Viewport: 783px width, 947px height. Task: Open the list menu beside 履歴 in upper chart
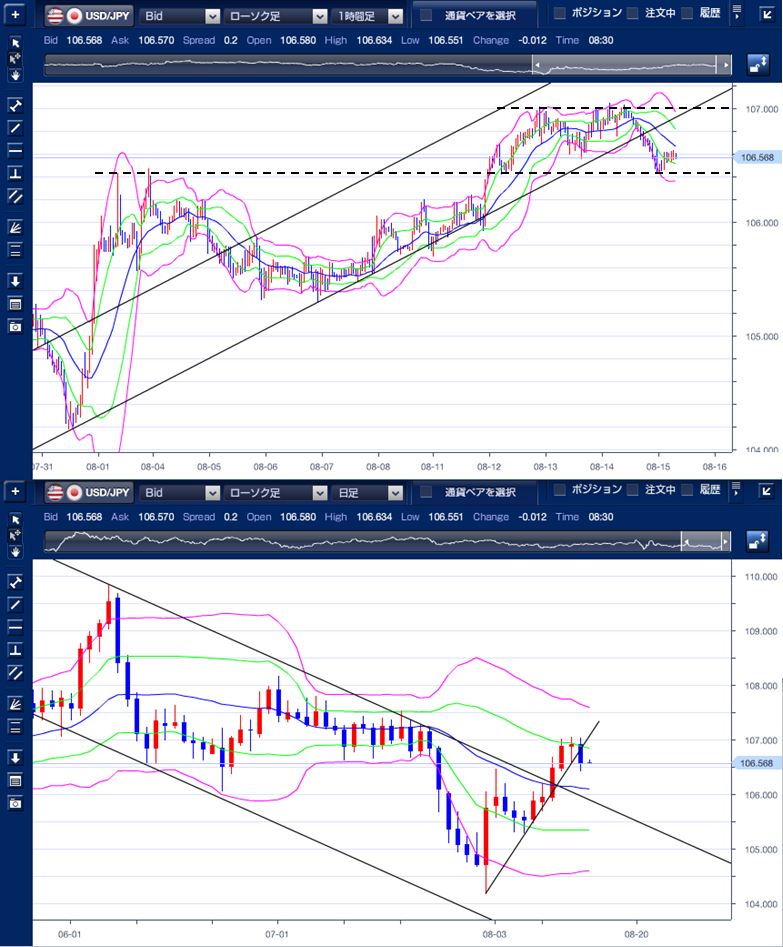[737, 13]
